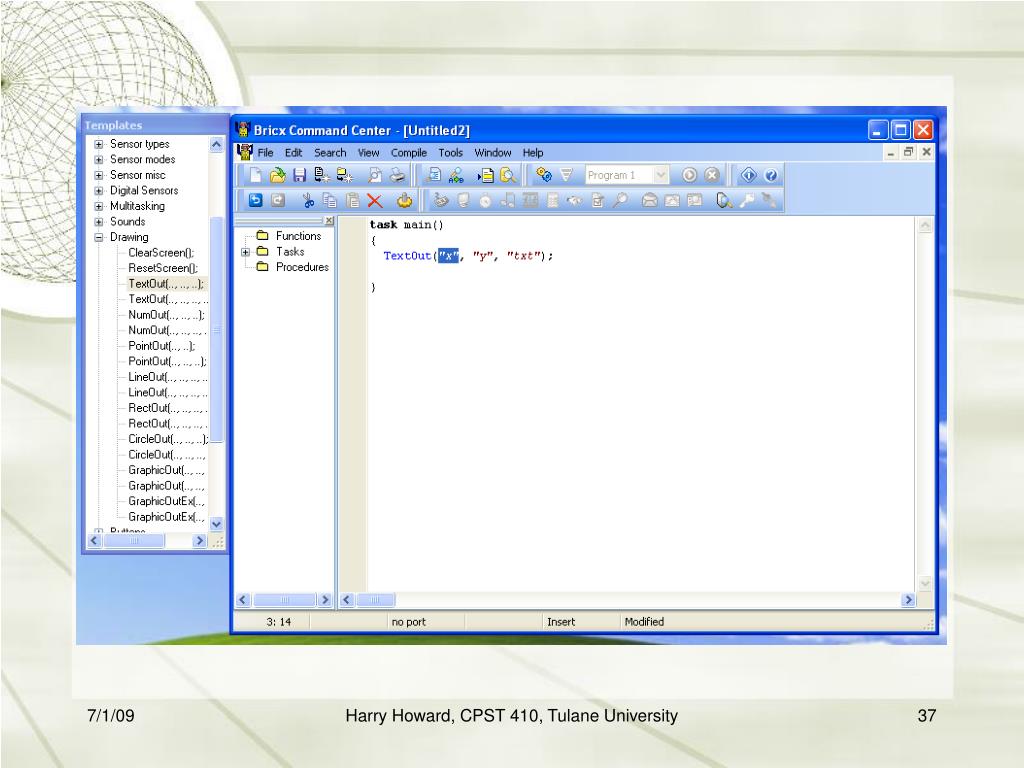Viewport: 1024px width, 768px height.
Task: Click the Help question mark icon
Action: (771, 175)
